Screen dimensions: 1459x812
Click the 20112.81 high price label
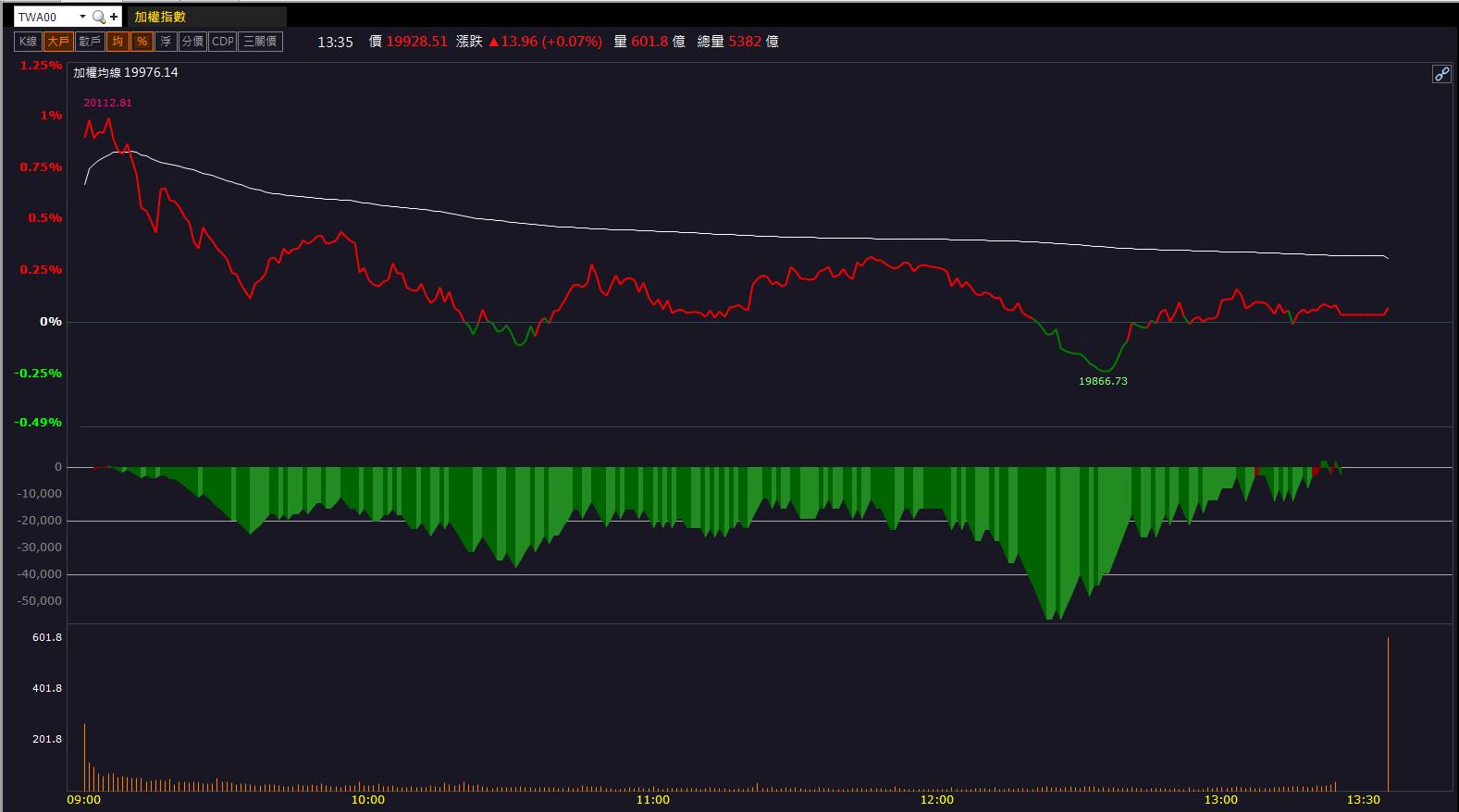[x=107, y=103]
